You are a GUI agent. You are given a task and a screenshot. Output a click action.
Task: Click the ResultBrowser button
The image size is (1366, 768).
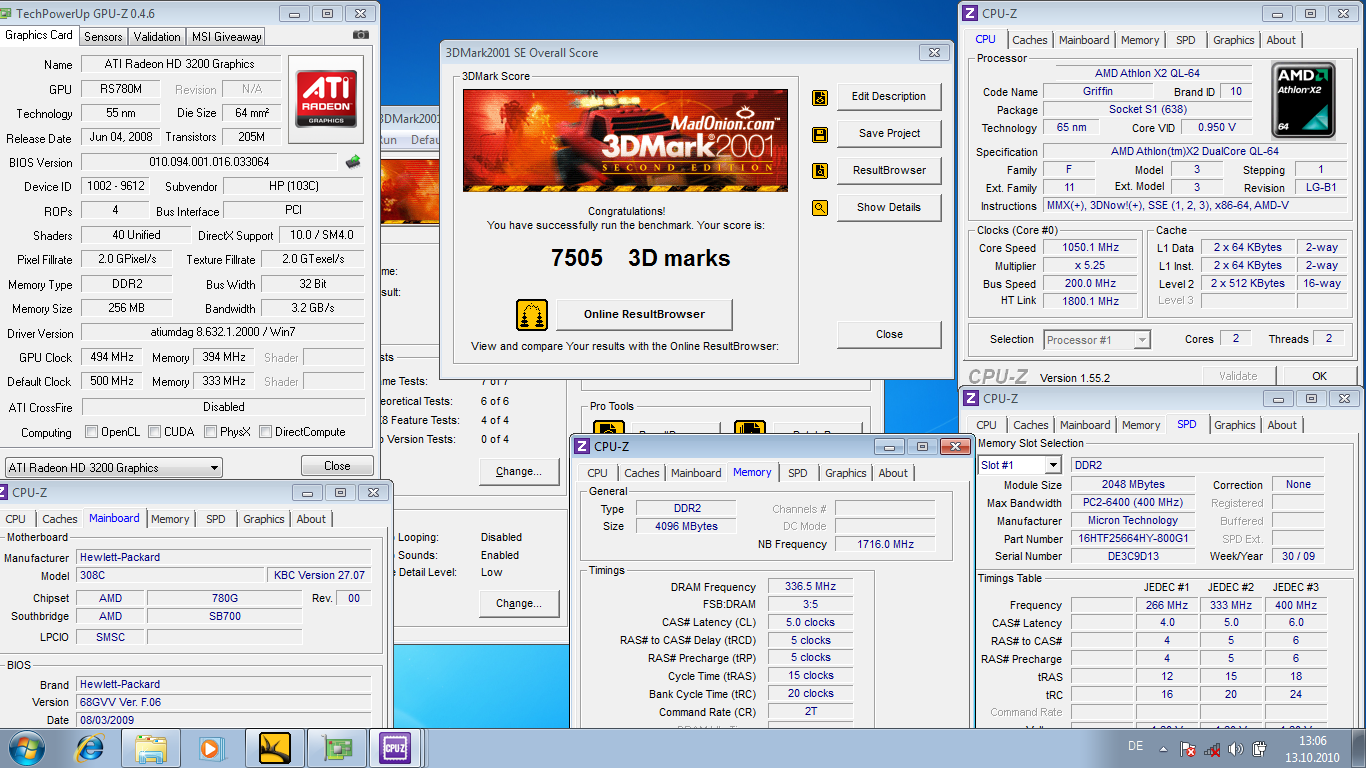click(x=889, y=171)
